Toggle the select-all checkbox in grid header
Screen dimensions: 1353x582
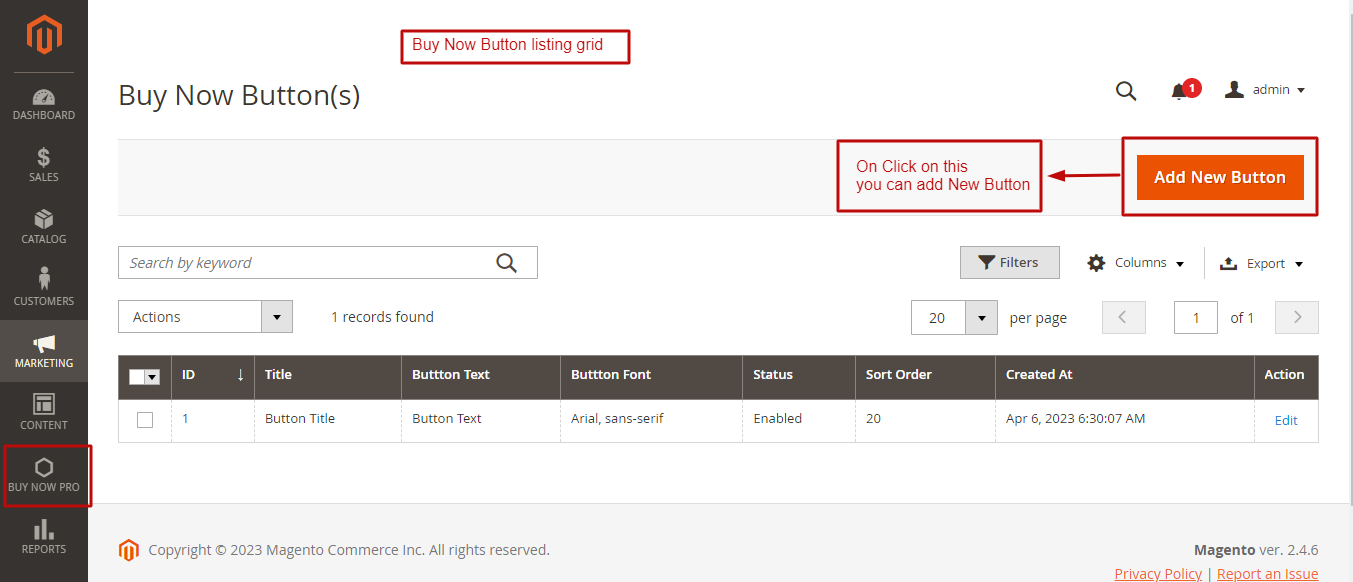click(138, 377)
